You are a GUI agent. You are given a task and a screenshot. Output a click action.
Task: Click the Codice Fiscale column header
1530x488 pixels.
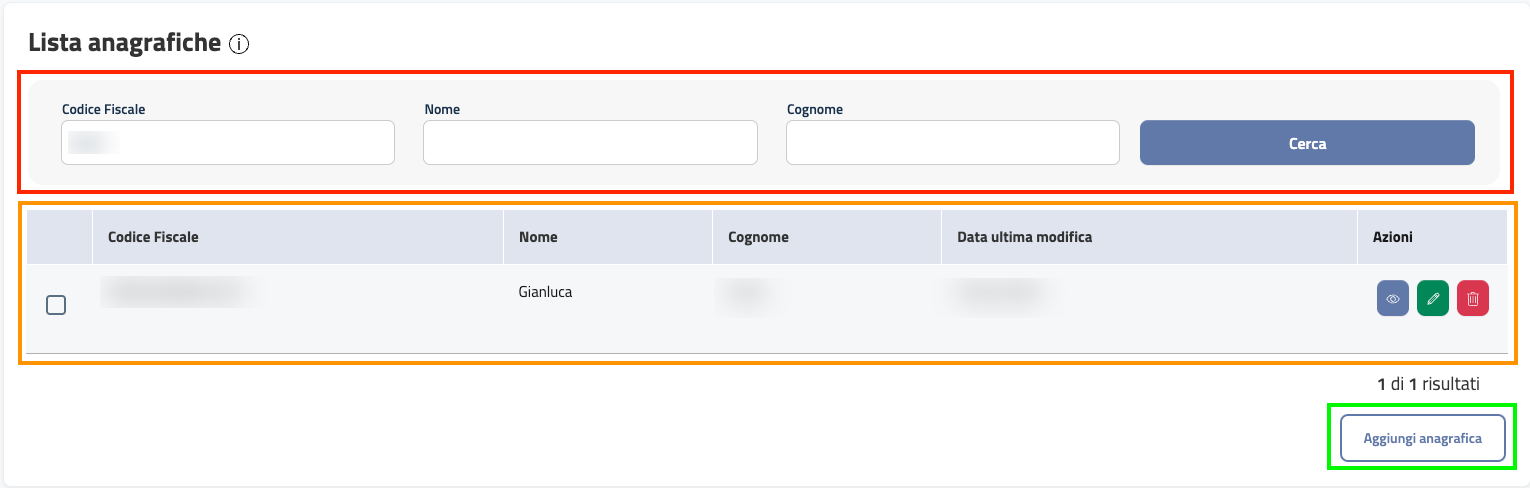coord(153,237)
